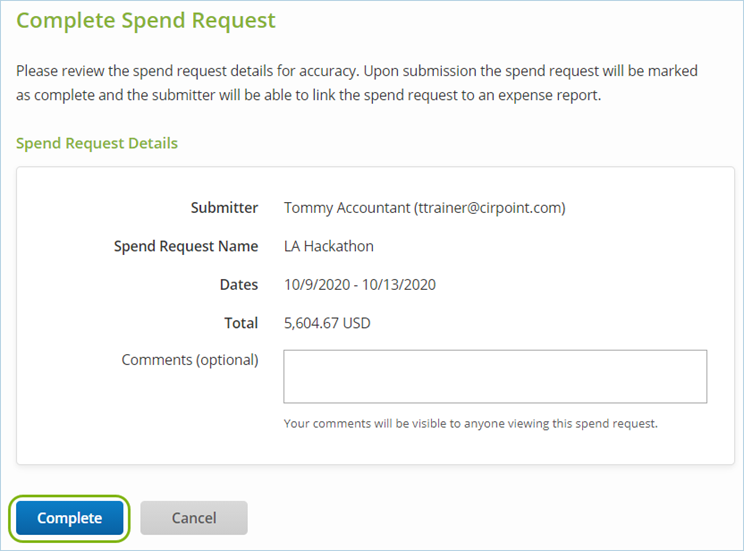Click the comments visibility helper text
Viewport: 744px width, 551px height.
pyautogui.click(x=470, y=423)
